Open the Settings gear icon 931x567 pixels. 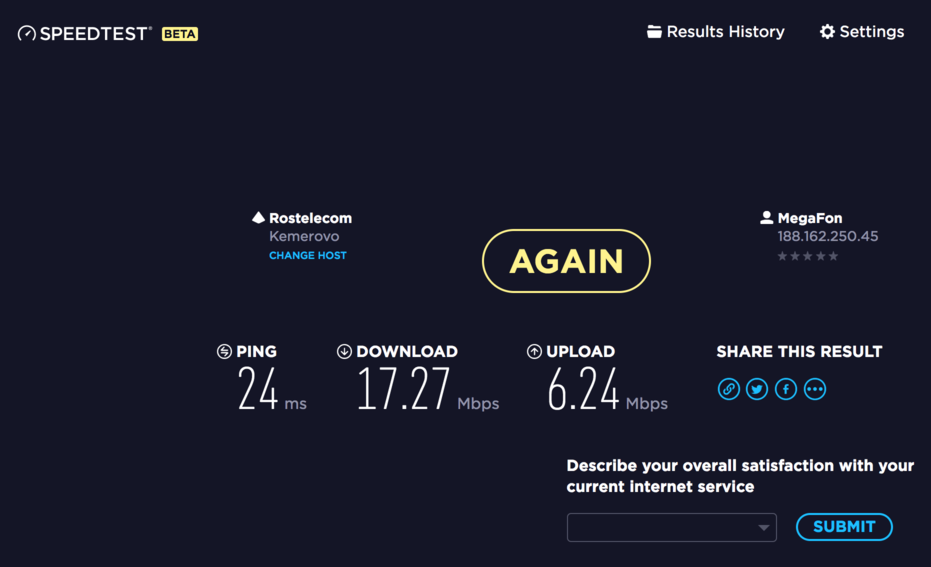tap(827, 31)
